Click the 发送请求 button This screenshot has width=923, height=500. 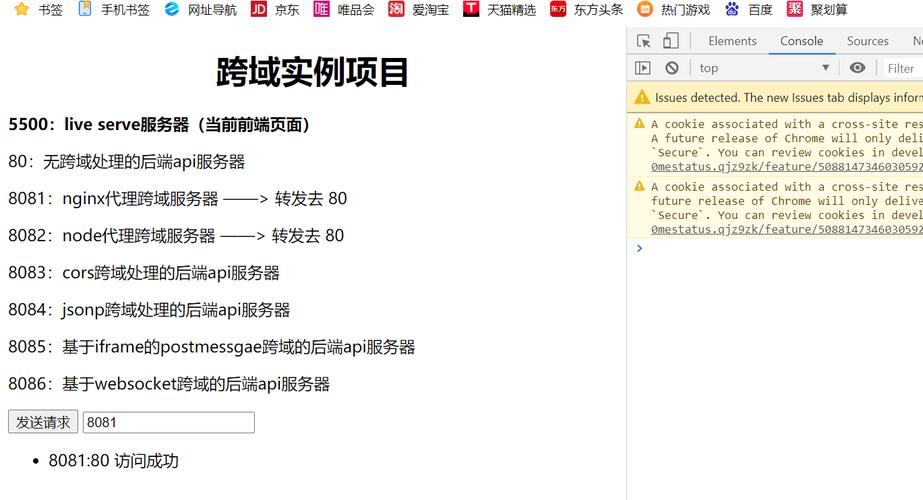click(x=43, y=422)
